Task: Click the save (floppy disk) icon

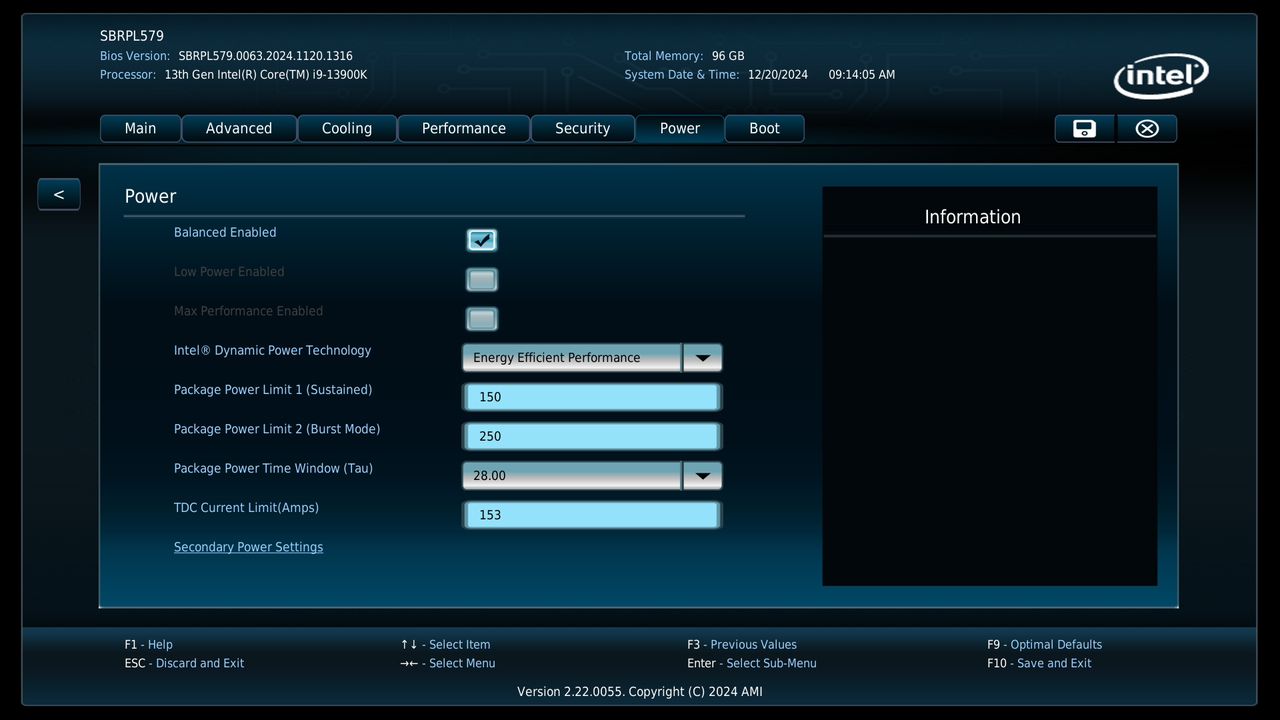Action: (1084, 128)
